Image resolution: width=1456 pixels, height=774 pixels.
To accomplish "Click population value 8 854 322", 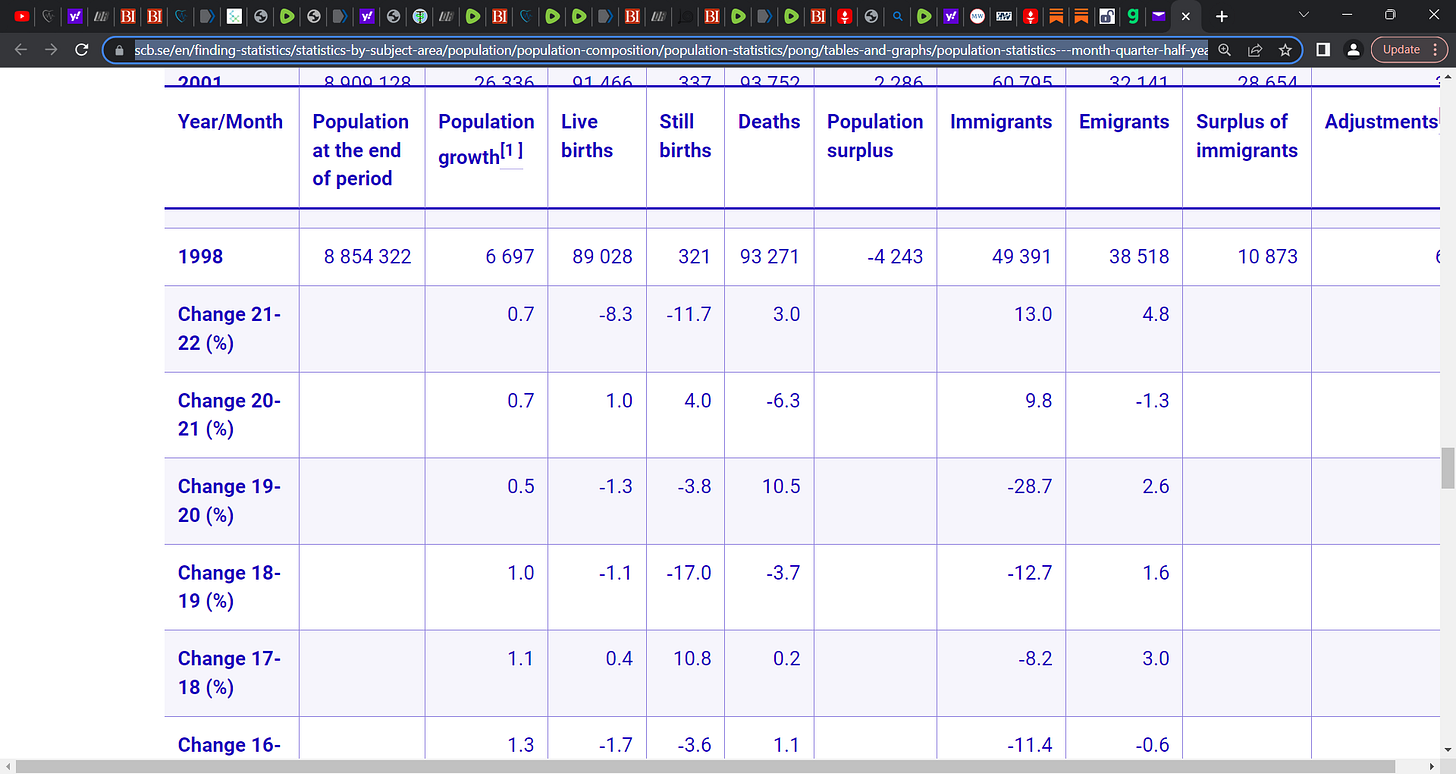I will coord(367,257).
